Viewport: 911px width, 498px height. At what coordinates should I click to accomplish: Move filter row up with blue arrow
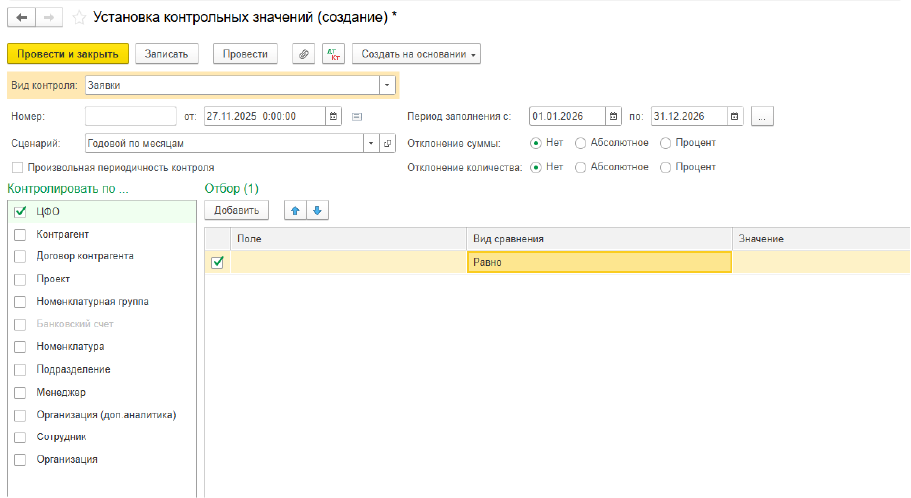coord(295,210)
